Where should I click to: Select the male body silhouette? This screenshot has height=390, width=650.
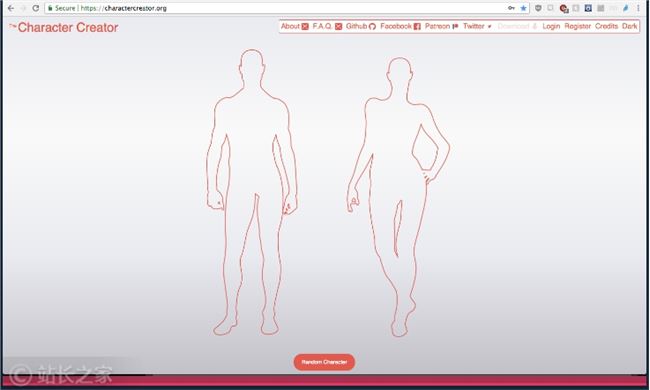coord(252,192)
